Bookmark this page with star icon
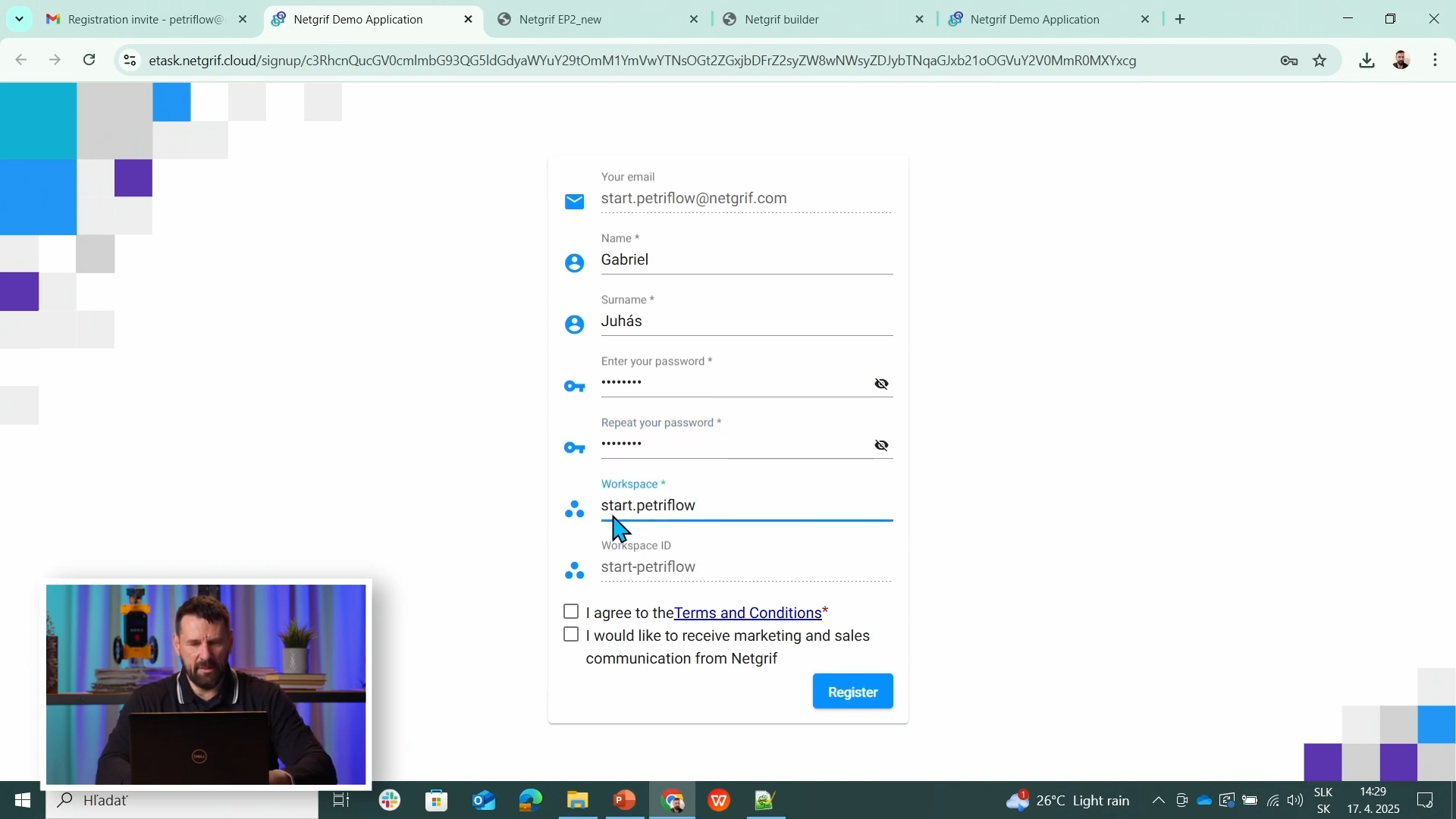The image size is (1456, 819). coord(1319,61)
